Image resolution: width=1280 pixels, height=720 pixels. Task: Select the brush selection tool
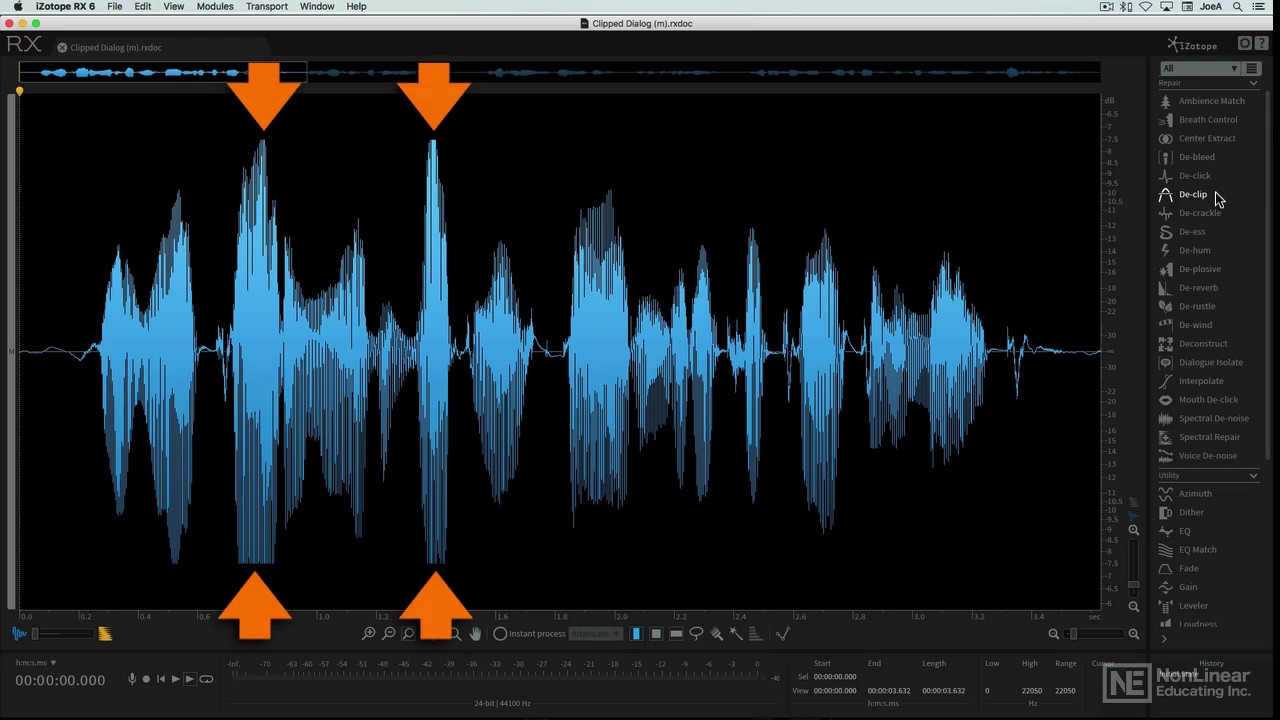point(716,634)
